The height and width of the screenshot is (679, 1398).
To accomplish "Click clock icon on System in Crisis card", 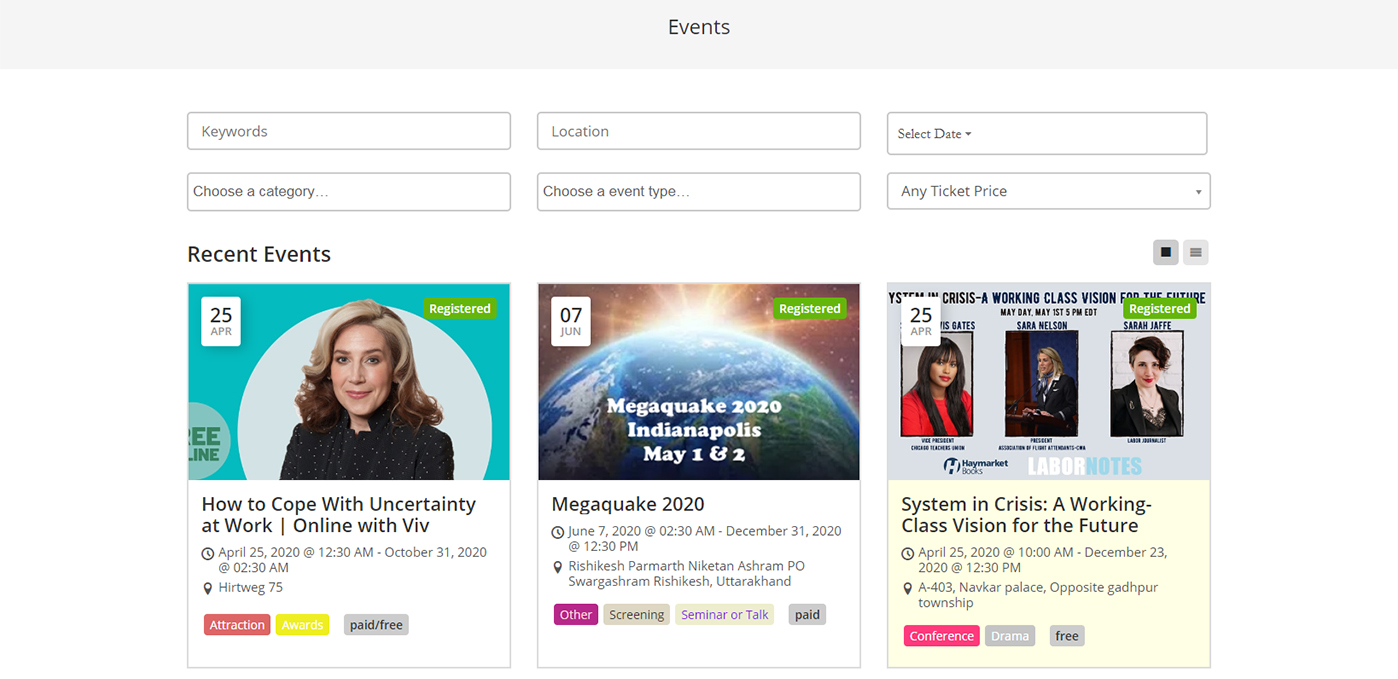I will (x=908, y=553).
